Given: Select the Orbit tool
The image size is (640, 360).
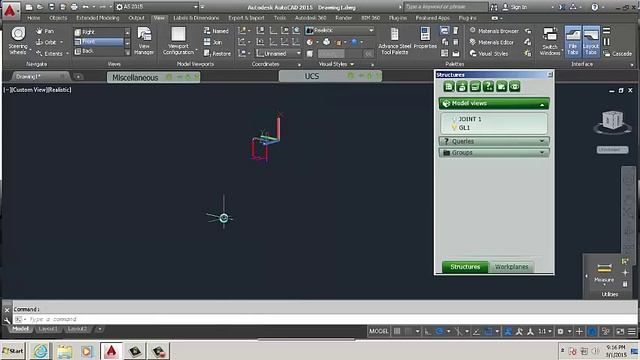Looking at the screenshot, I should pos(46,42).
